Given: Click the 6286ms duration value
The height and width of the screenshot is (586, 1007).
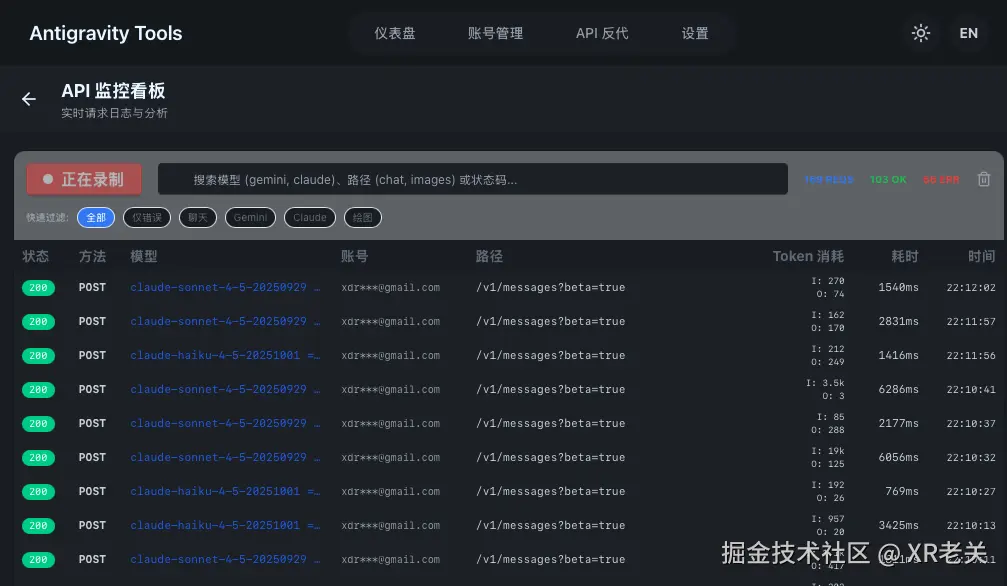Looking at the screenshot, I should 898,389.
